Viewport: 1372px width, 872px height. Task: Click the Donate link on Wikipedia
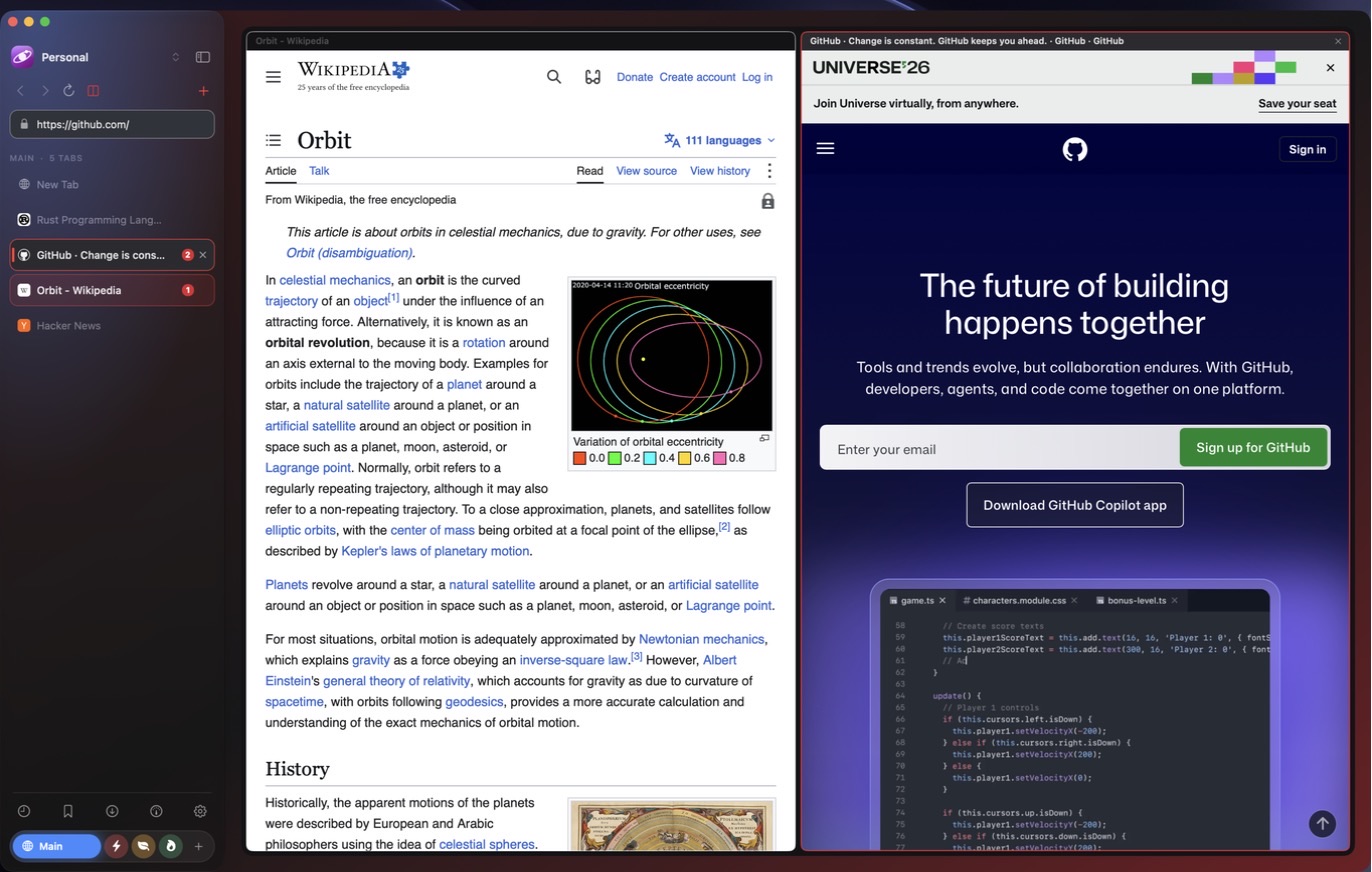635,77
